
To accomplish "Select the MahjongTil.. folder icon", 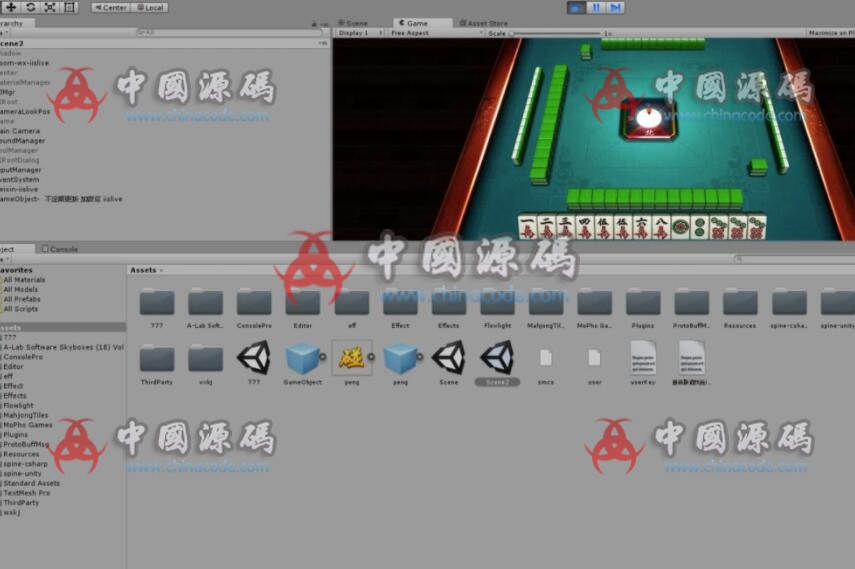I will click(x=546, y=303).
